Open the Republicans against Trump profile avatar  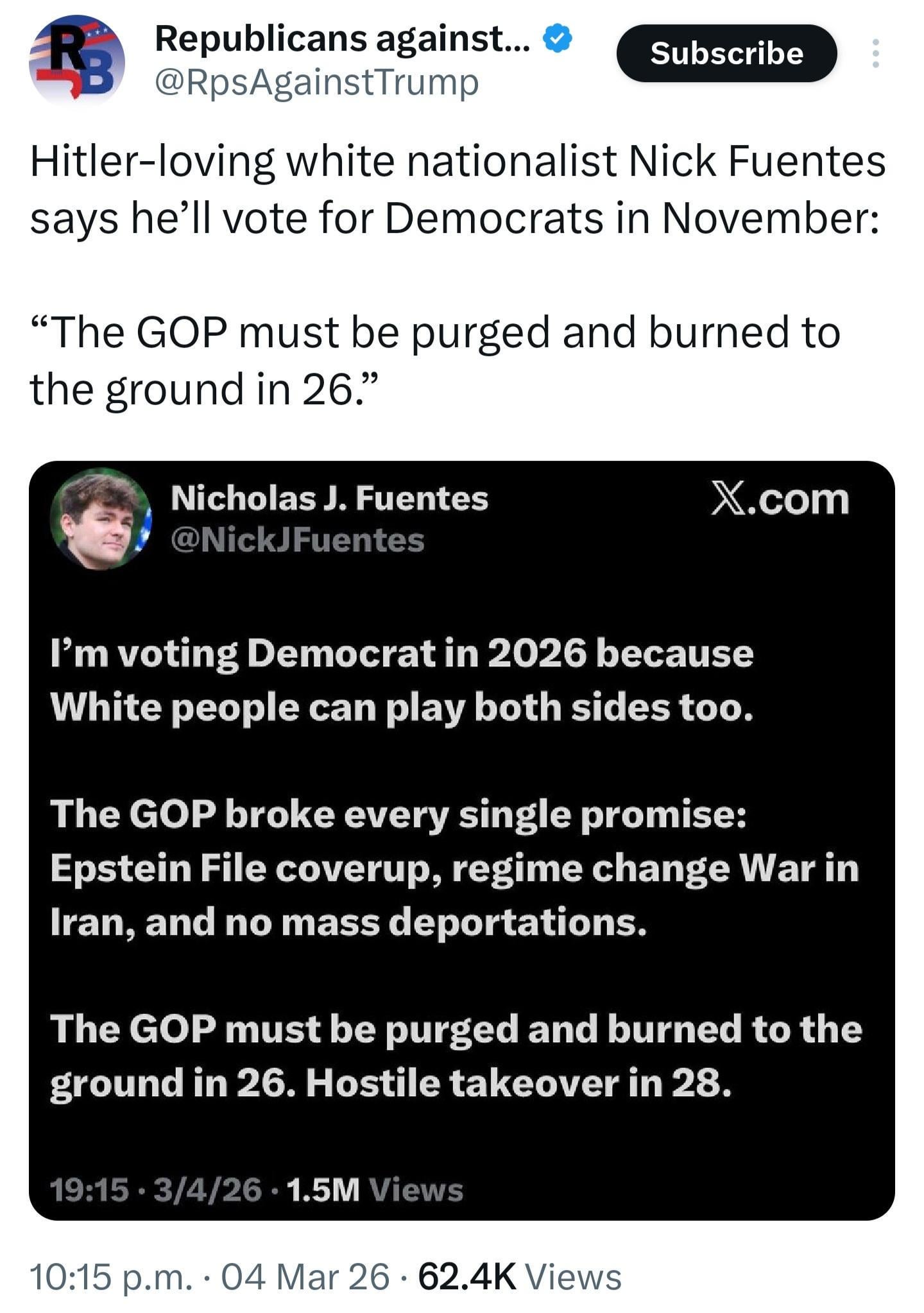76,59
